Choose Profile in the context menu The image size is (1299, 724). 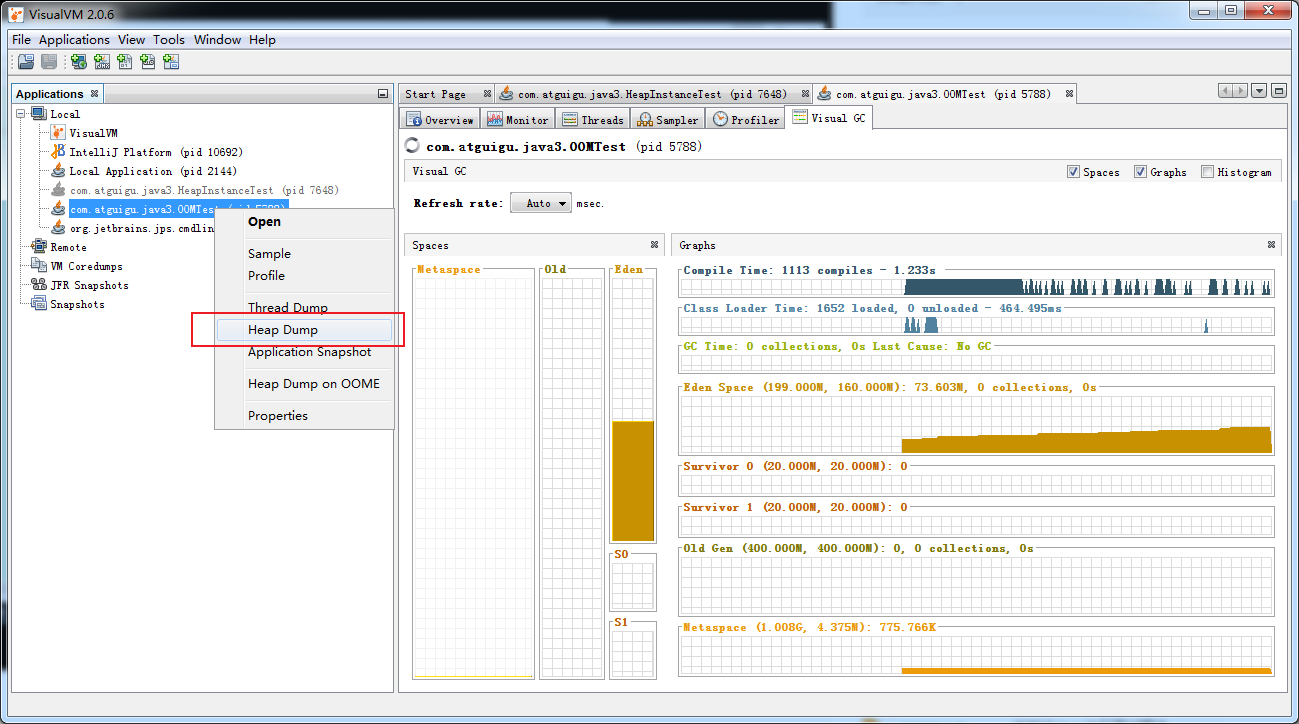click(305, 276)
